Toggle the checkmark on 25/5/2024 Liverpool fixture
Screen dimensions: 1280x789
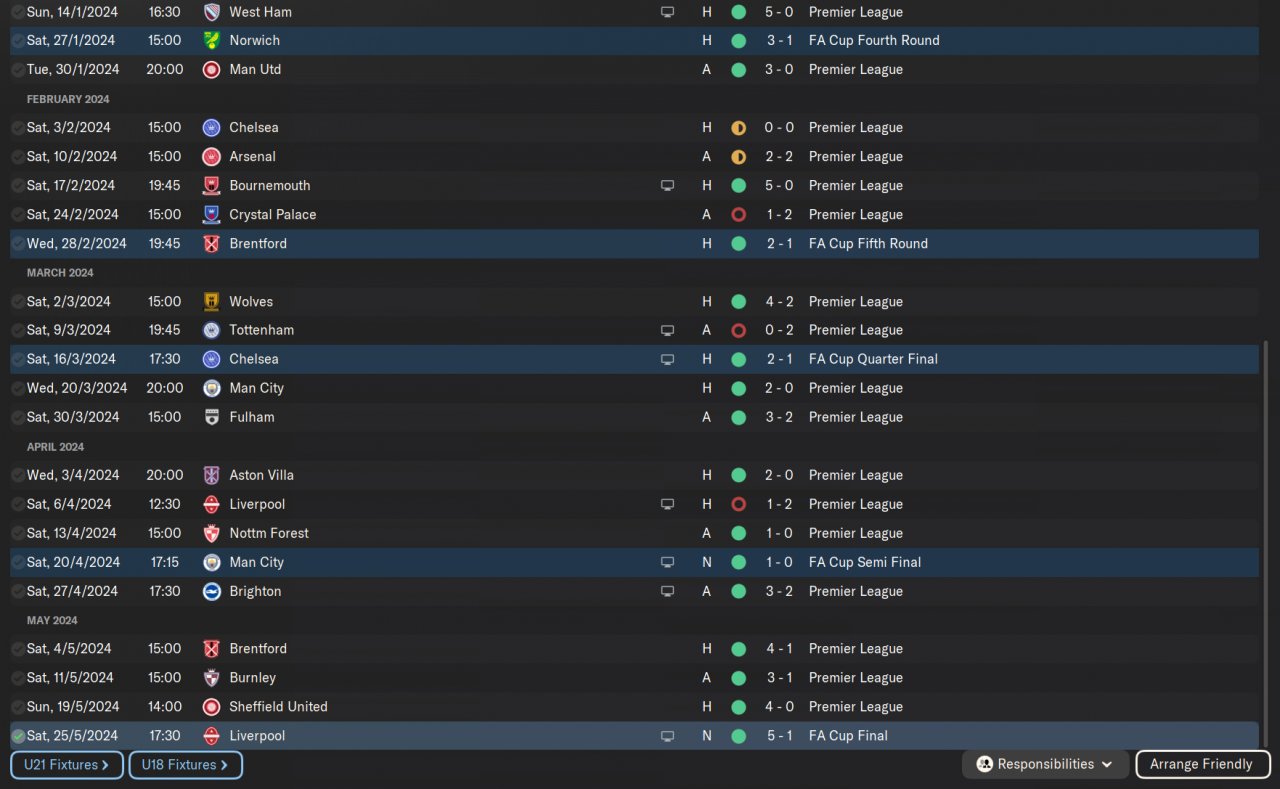pyautogui.click(x=18, y=736)
